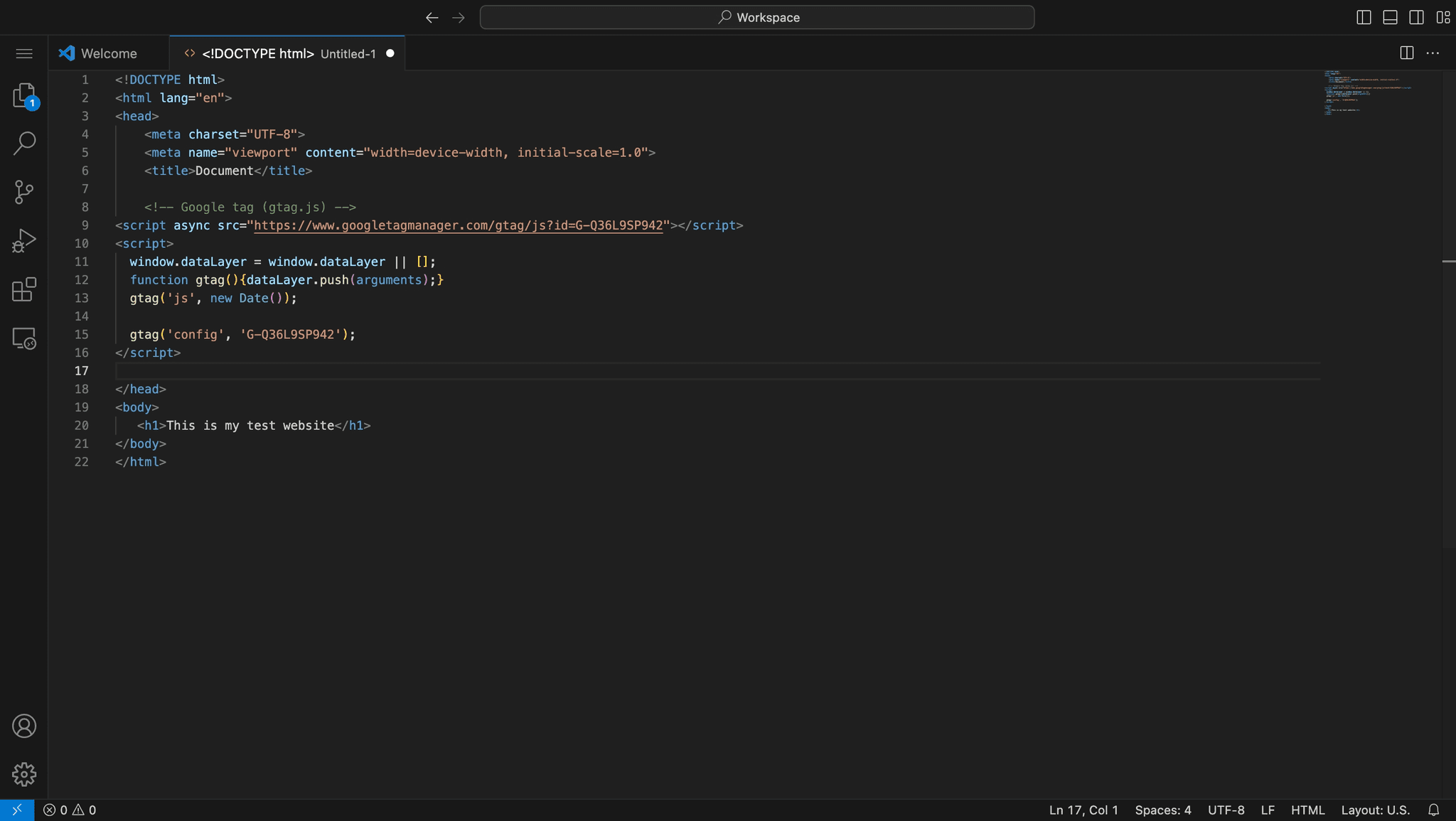Open the Manage settings gear
The height and width of the screenshot is (821, 1456).
tap(23, 775)
